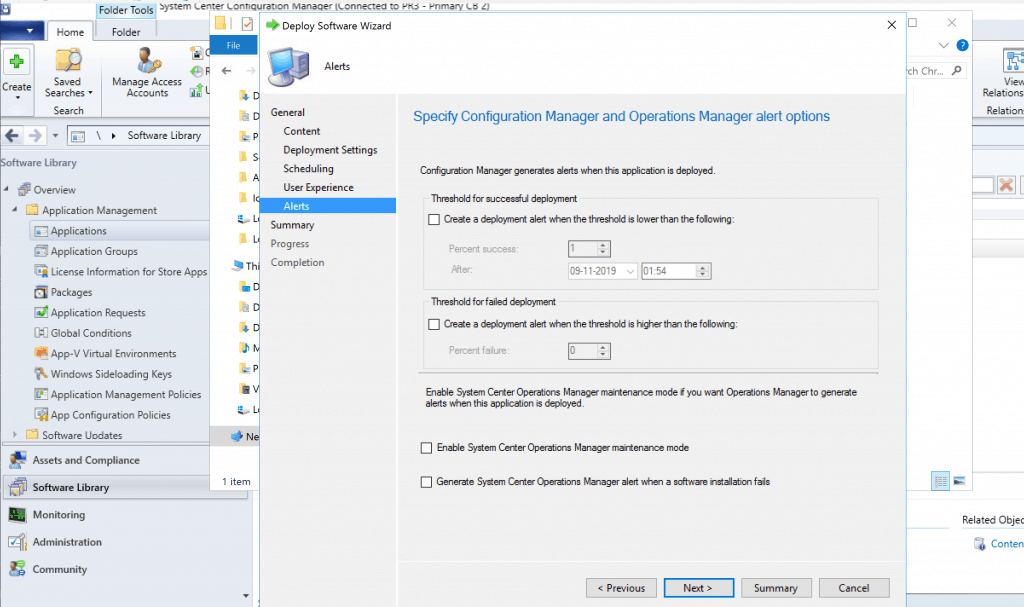Click the red X clear icon
1024x607 pixels.
click(x=1006, y=185)
